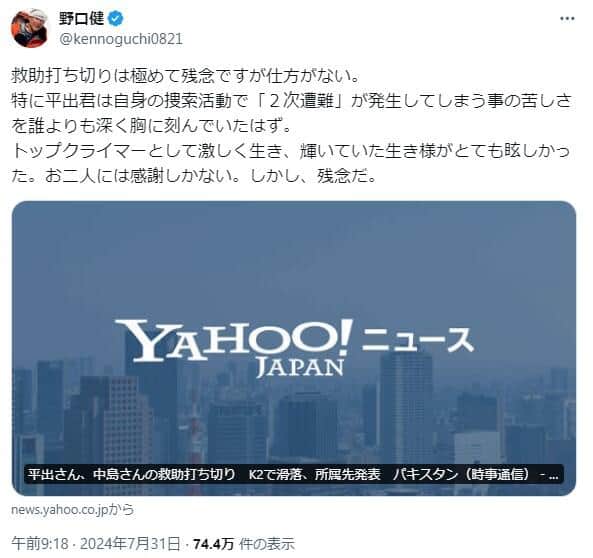Open the @kennoguchi0821 handle link
Screen dimensions: 593x558
[x=121, y=39]
